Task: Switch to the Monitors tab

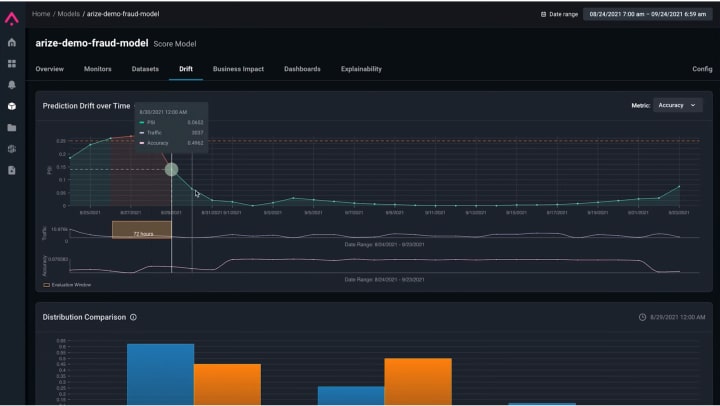Action: pyautogui.click(x=98, y=69)
